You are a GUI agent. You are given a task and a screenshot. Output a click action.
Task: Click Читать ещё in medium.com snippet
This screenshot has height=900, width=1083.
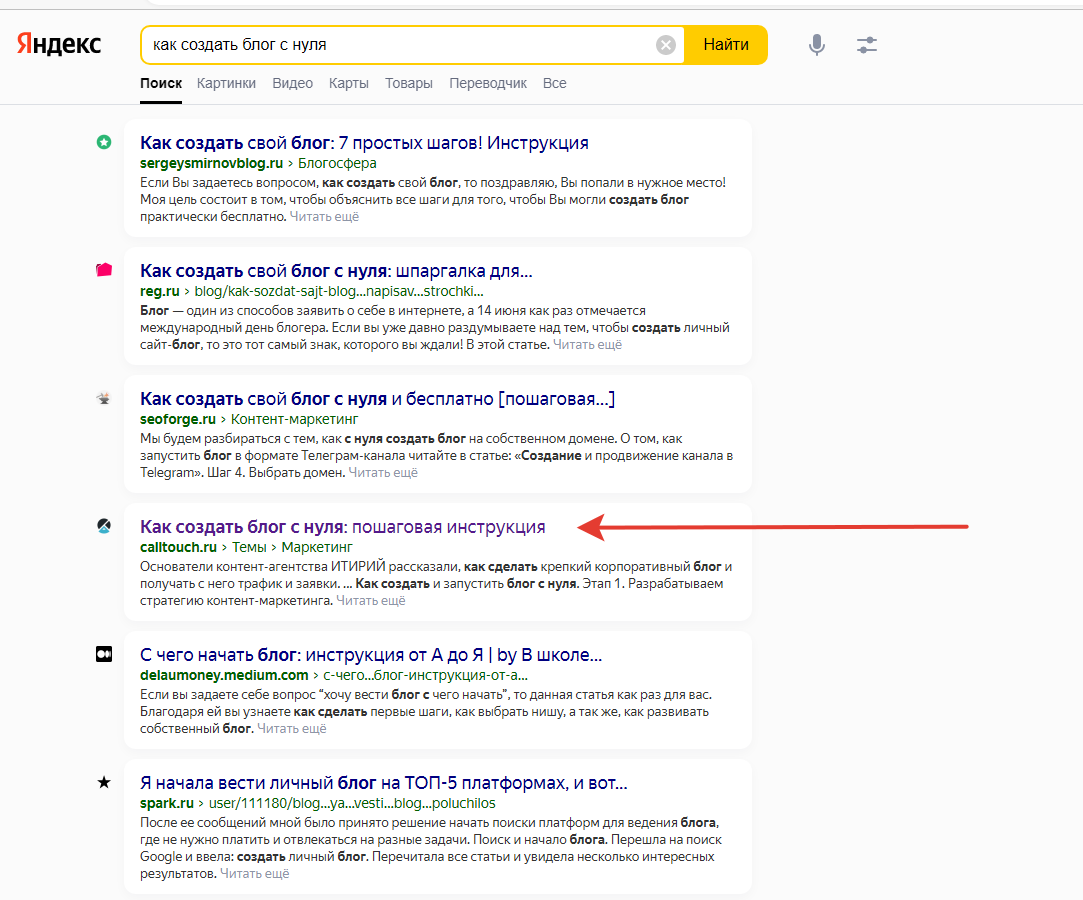pos(291,728)
